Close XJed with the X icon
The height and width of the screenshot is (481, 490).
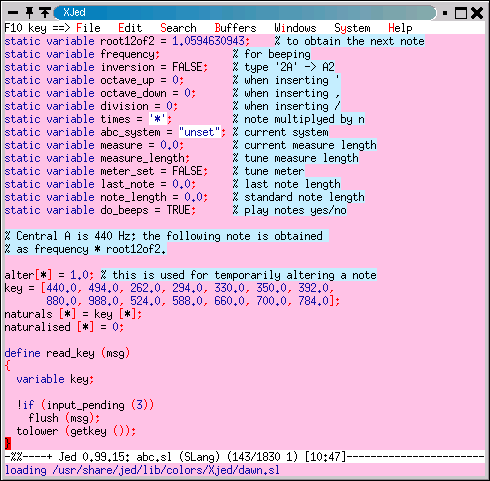(x=477, y=13)
